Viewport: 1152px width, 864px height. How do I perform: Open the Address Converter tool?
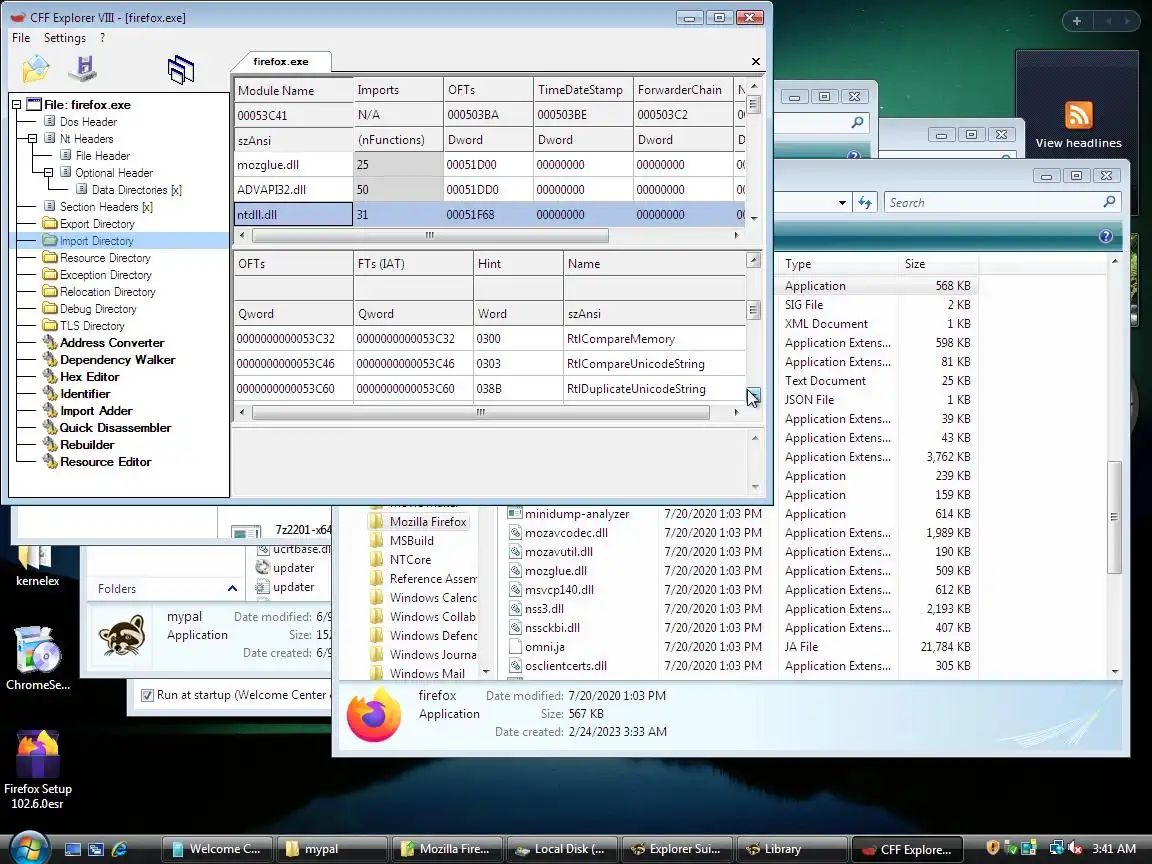coord(112,342)
